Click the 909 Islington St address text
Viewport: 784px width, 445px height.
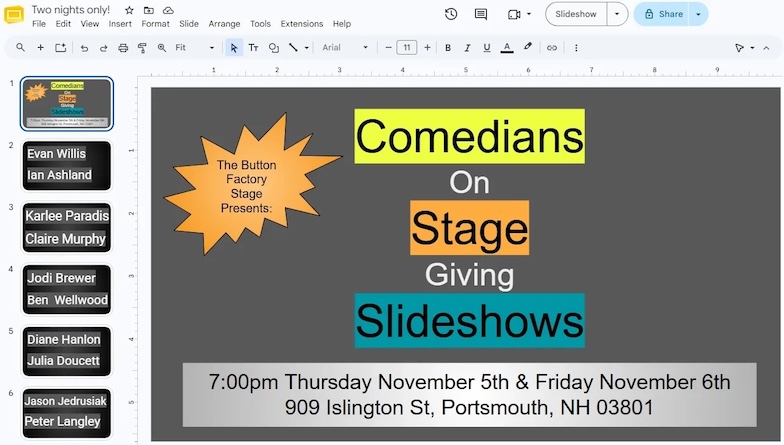coord(469,408)
